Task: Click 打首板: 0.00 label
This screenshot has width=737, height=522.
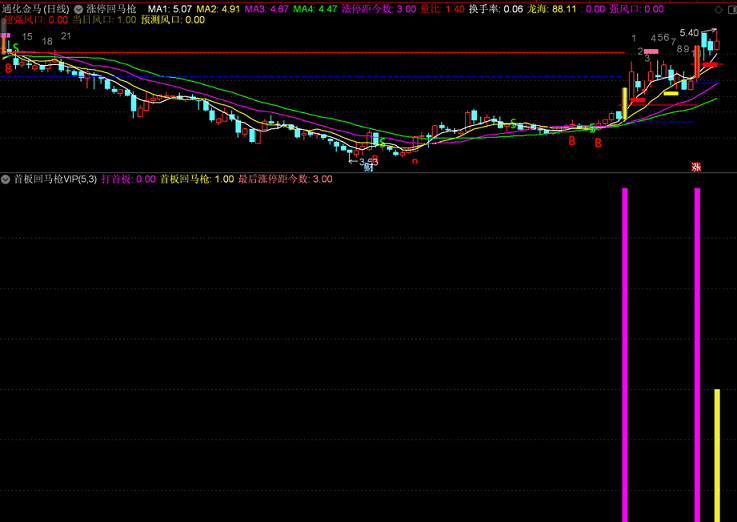Action: pos(128,179)
